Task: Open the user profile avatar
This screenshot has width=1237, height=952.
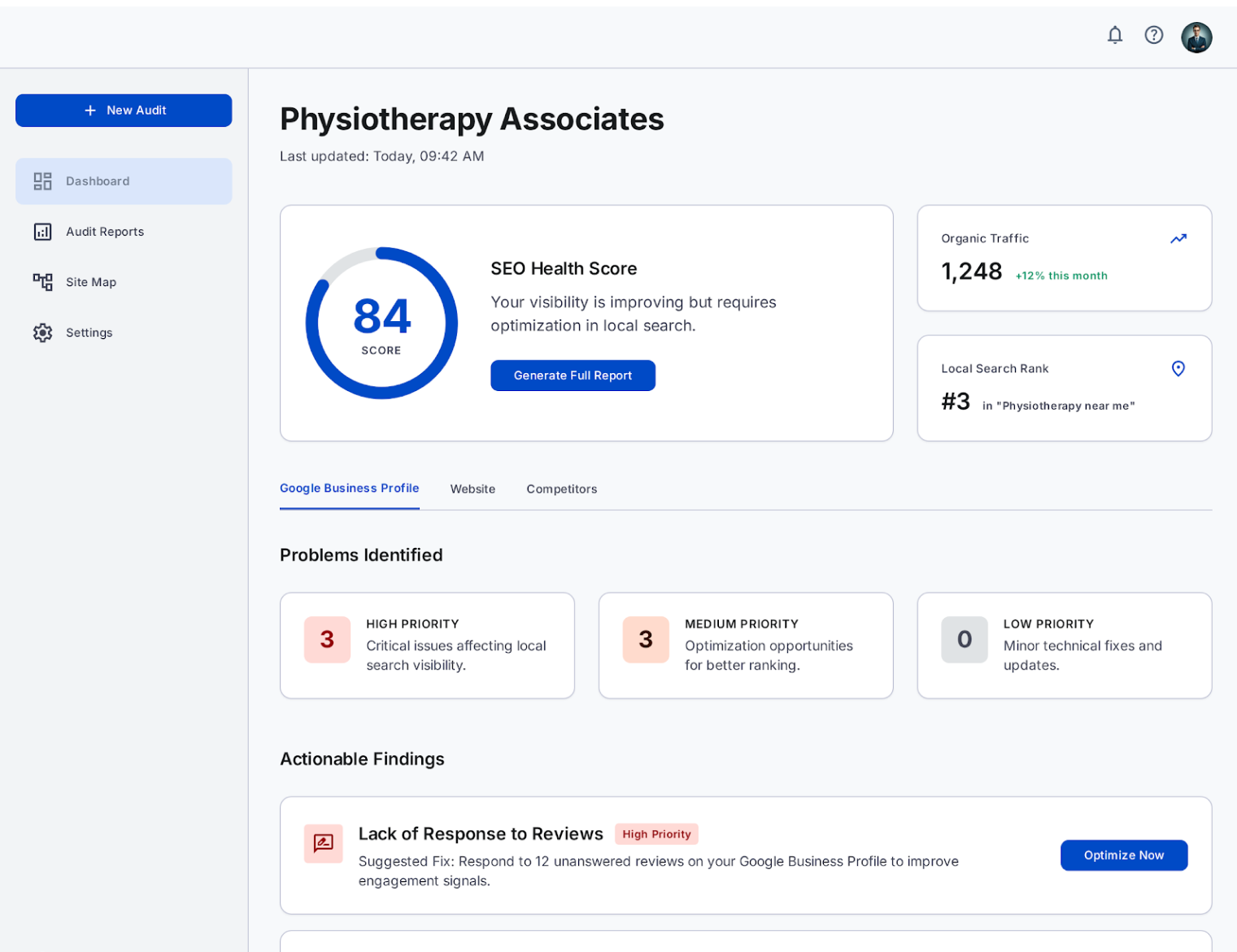Action: point(1196,37)
